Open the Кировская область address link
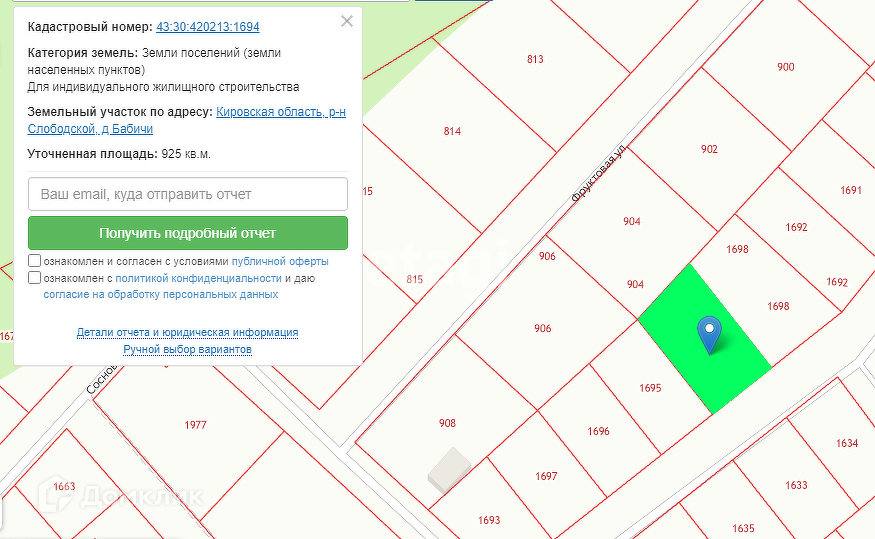The width and height of the screenshot is (875, 539). pyautogui.click(x=186, y=120)
